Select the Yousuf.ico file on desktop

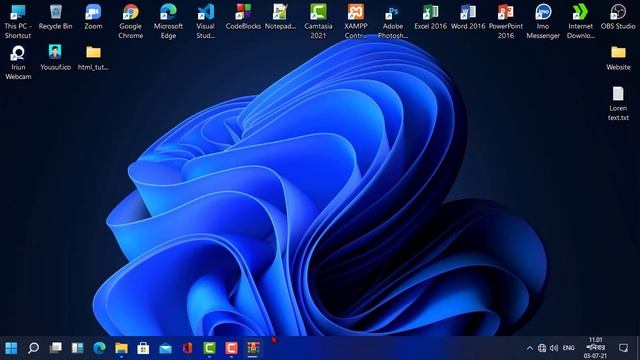point(56,58)
